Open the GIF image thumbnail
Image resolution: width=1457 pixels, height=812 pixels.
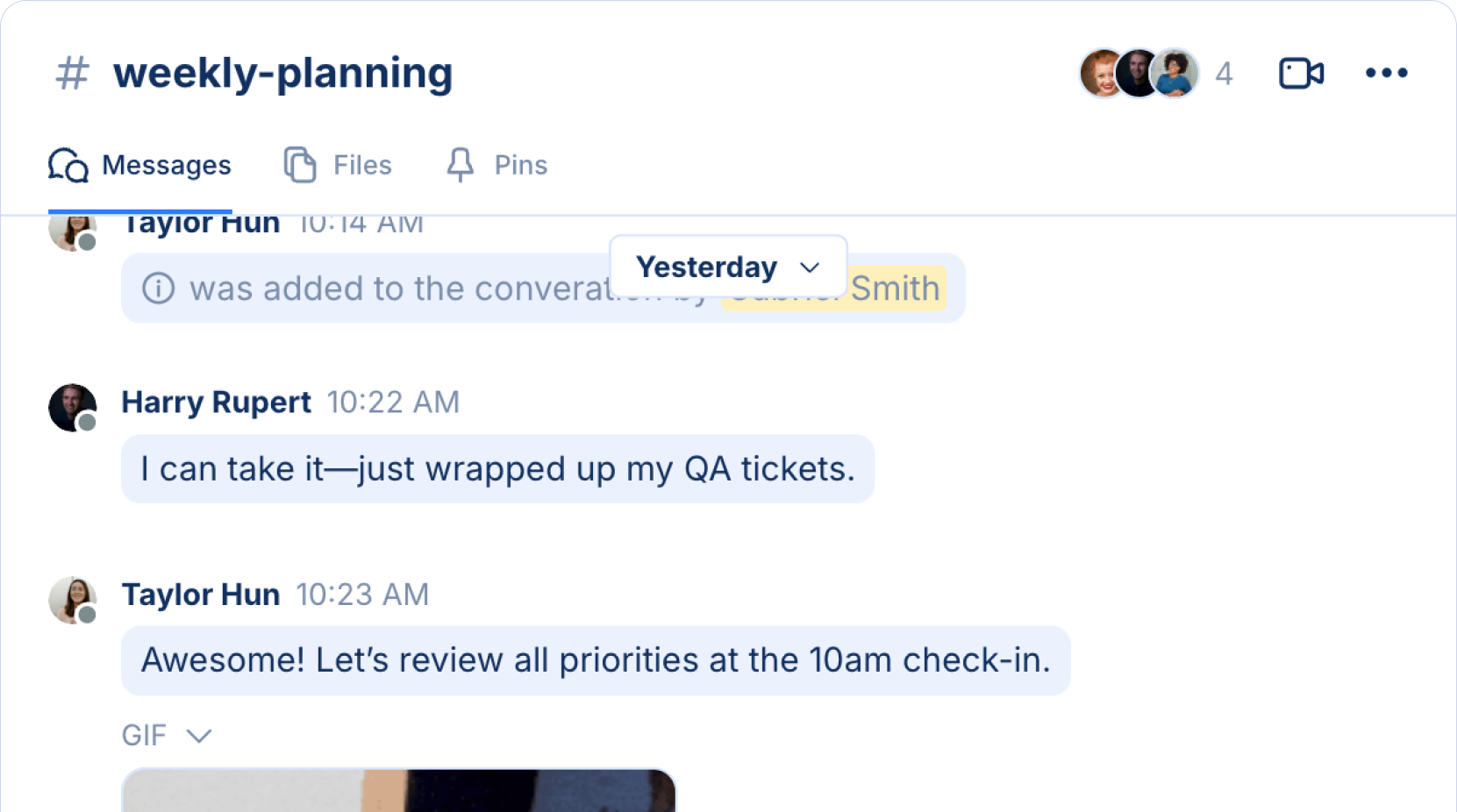tap(399, 790)
